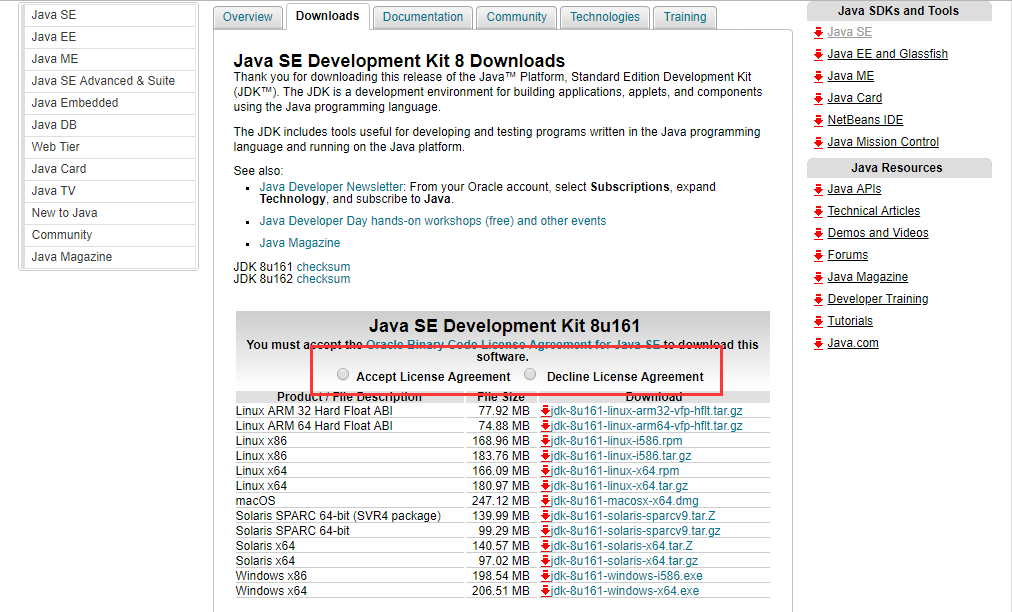Open Java Developer Day hands-on workshops link
The height and width of the screenshot is (612, 1012).
click(x=432, y=221)
